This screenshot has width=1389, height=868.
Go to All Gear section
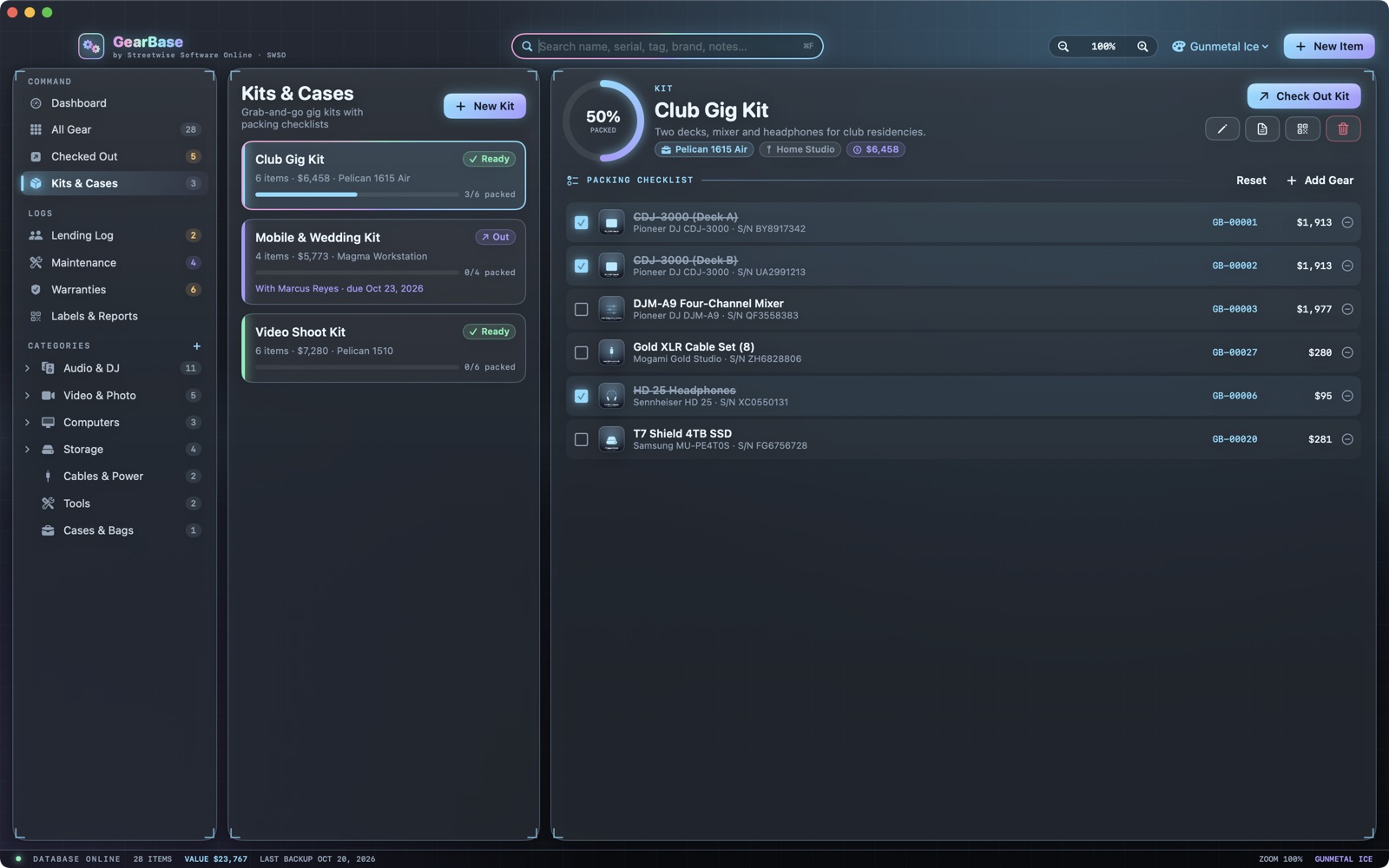(x=115, y=129)
